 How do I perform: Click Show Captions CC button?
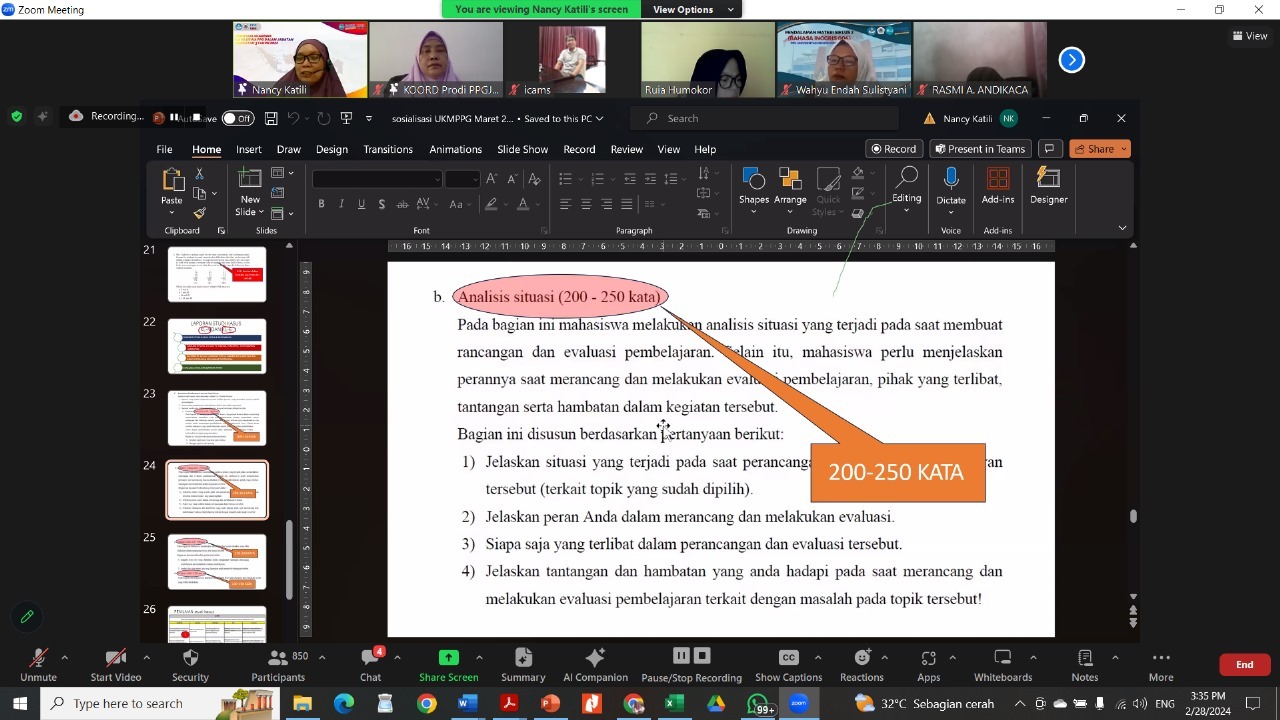pyautogui.click(x=789, y=666)
